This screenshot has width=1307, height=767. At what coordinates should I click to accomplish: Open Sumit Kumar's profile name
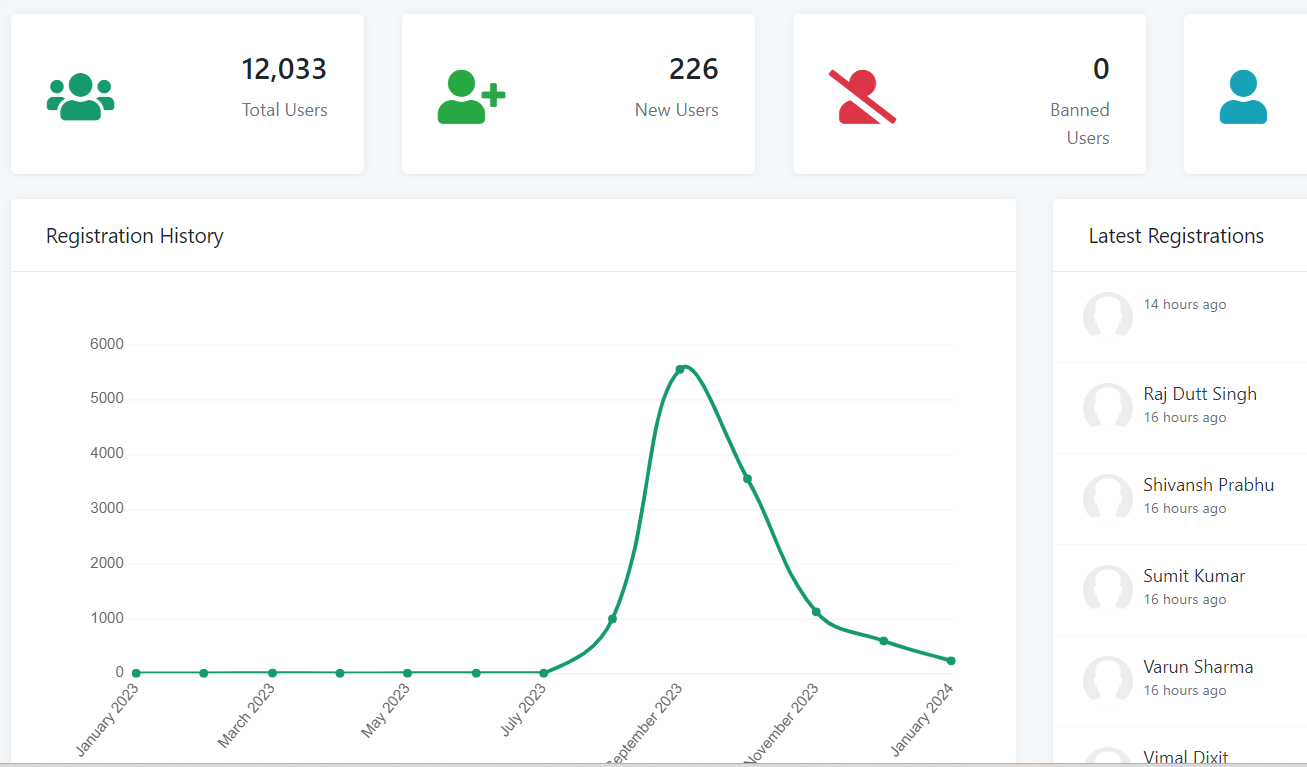(x=1194, y=576)
